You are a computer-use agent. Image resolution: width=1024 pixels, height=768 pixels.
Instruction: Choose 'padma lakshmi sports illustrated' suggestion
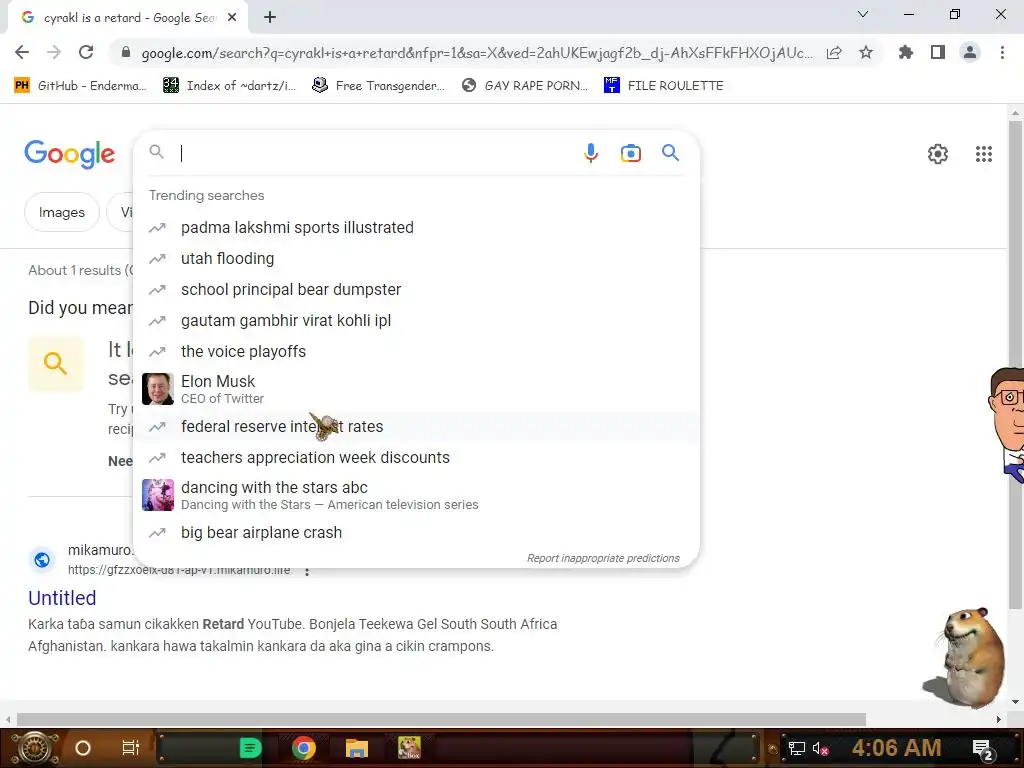point(416,227)
